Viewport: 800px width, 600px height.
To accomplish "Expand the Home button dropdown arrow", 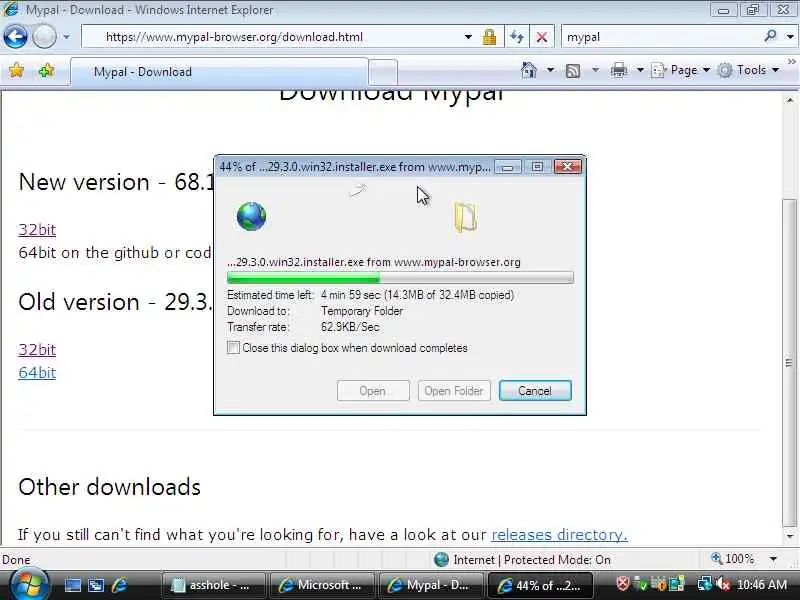I will [x=550, y=70].
